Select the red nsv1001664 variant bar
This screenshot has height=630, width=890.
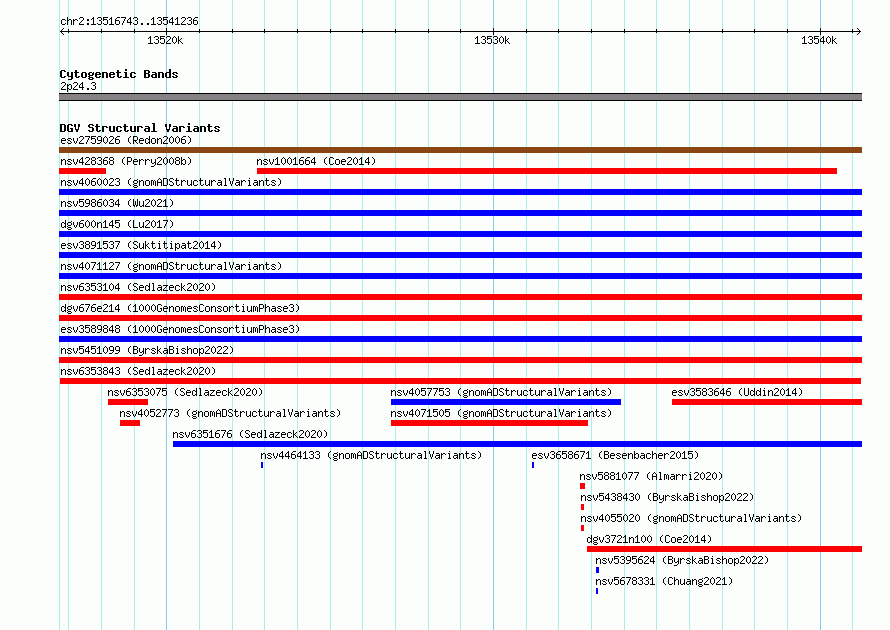pyautogui.click(x=547, y=171)
